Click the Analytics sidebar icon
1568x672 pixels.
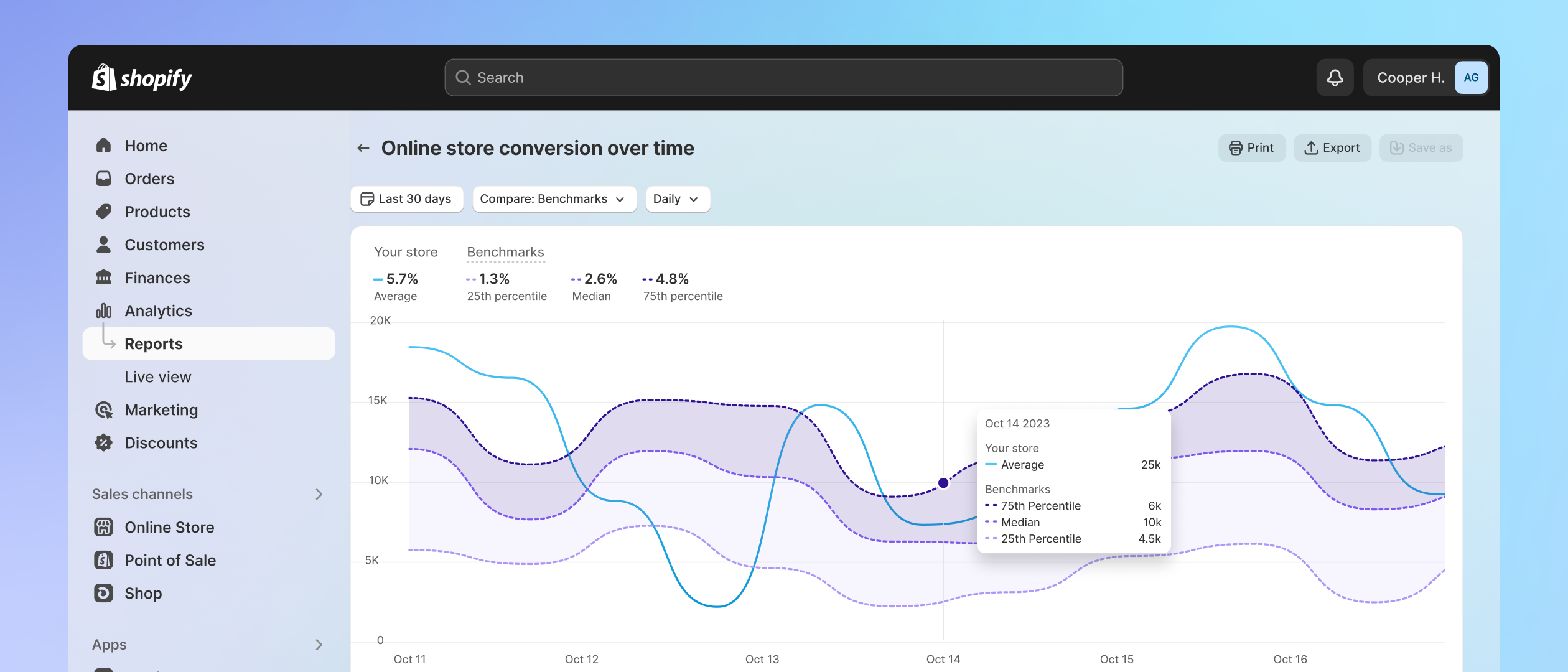104,310
